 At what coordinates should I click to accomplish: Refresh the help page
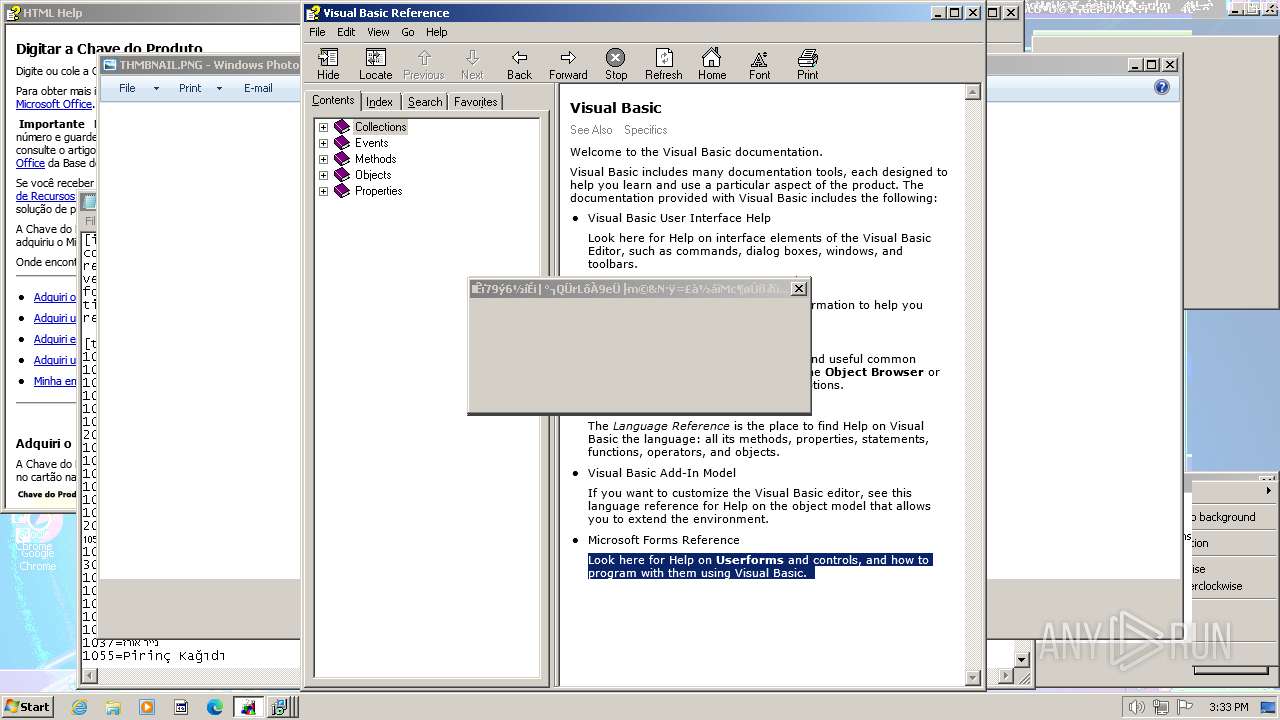pyautogui.click(x=663, y=64)
